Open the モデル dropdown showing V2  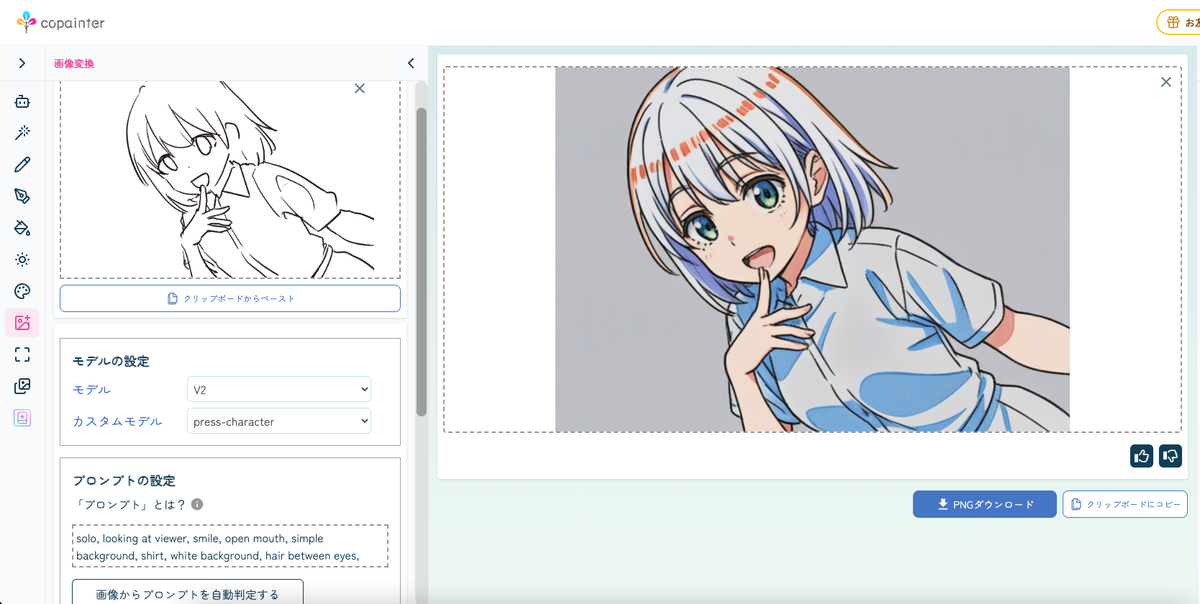coord(278,389)
